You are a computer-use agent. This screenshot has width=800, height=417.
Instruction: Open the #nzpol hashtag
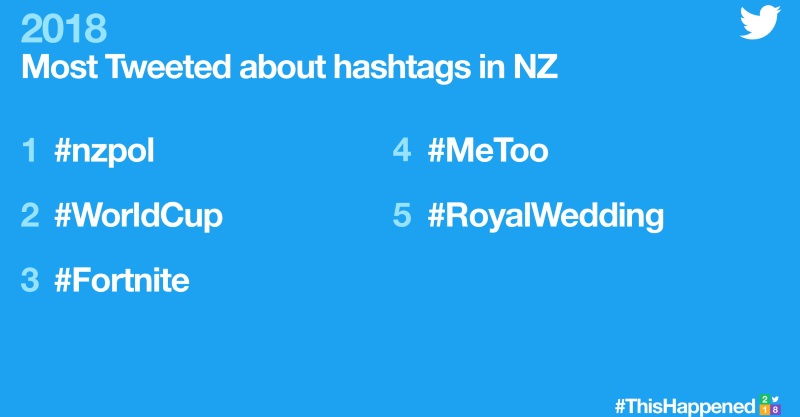[104, 151]
